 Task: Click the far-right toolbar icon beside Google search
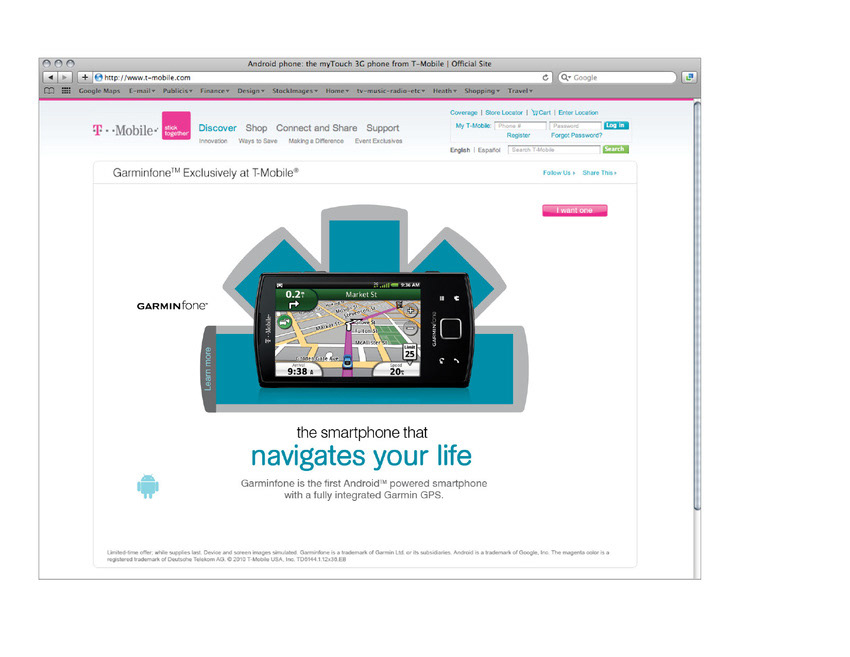point(689,78)
